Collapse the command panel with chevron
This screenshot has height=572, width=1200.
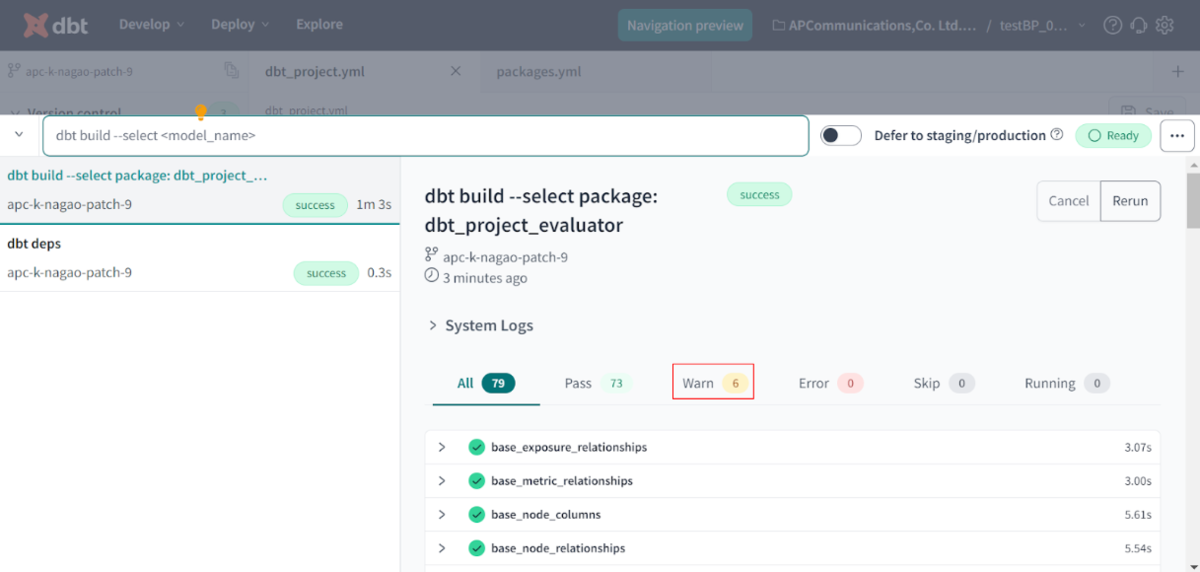(x=19, y=135)
